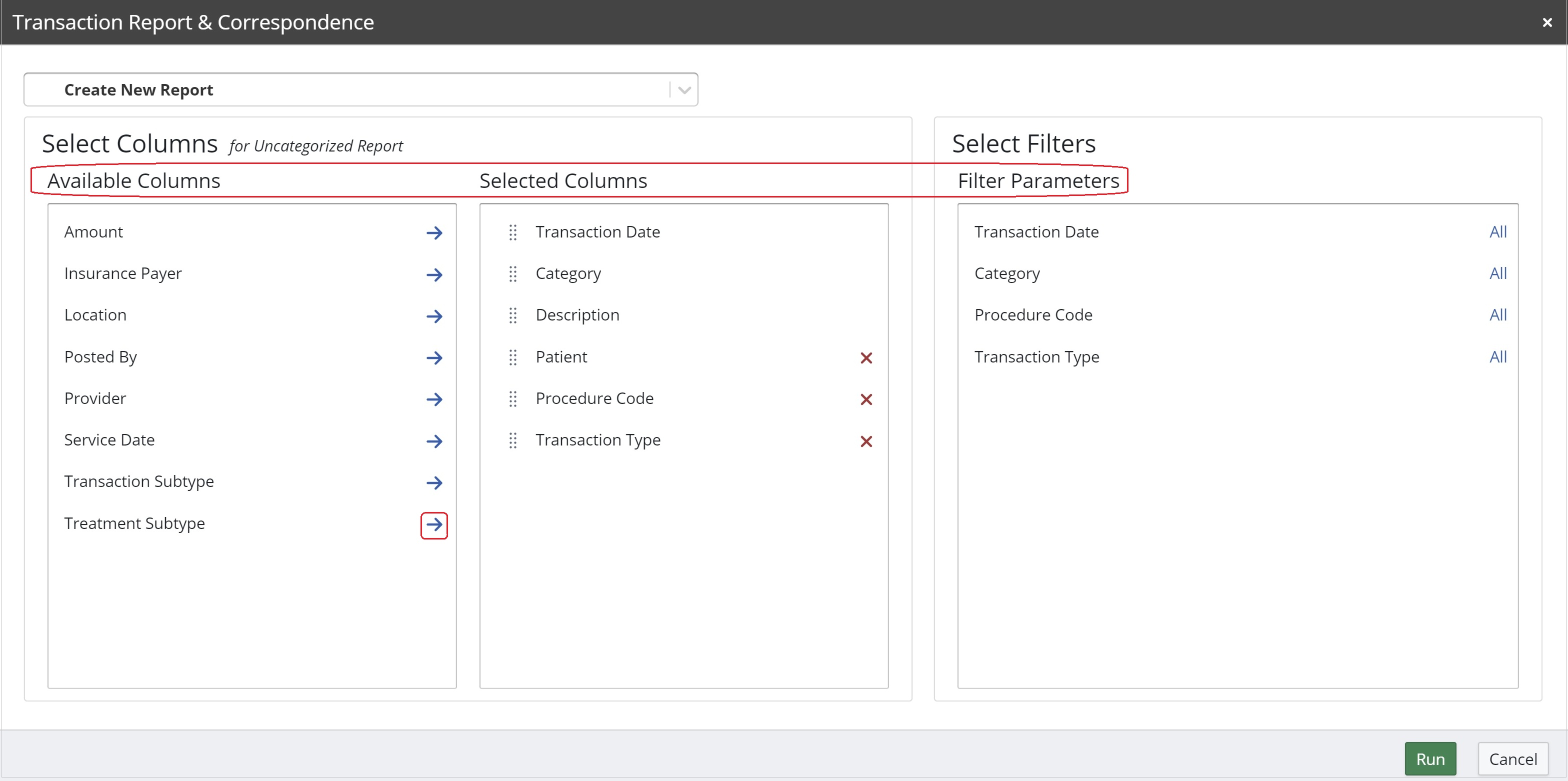Image resolution: width=1568 pixels, height=781 pixels.
Task: Select the Transaction Subtype column name
Action: (139, 481)
